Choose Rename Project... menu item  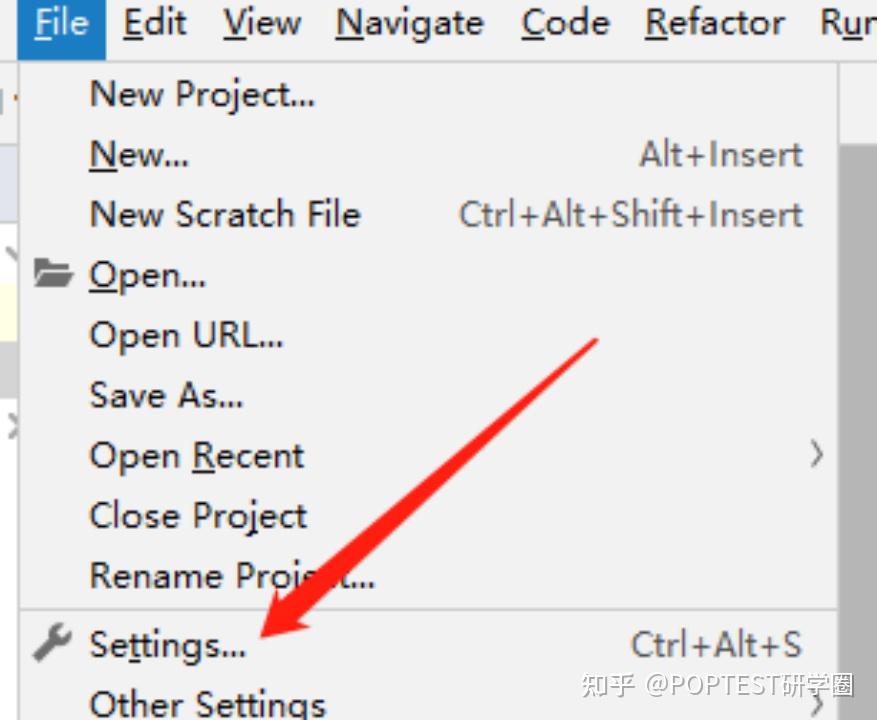[x=232, y=576]
